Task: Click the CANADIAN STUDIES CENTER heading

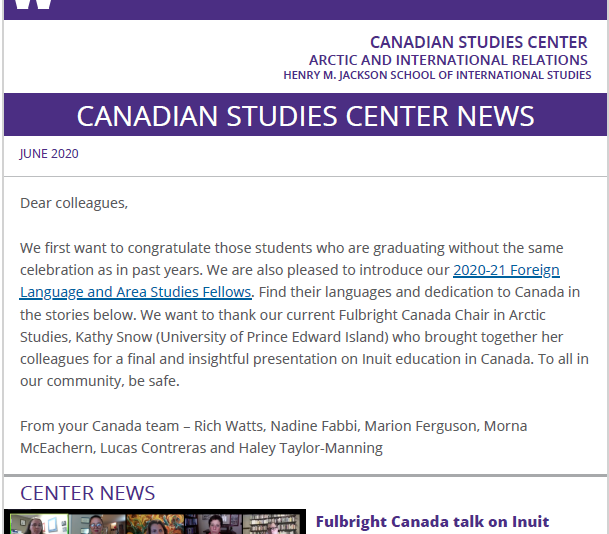Action: (478, 42)
